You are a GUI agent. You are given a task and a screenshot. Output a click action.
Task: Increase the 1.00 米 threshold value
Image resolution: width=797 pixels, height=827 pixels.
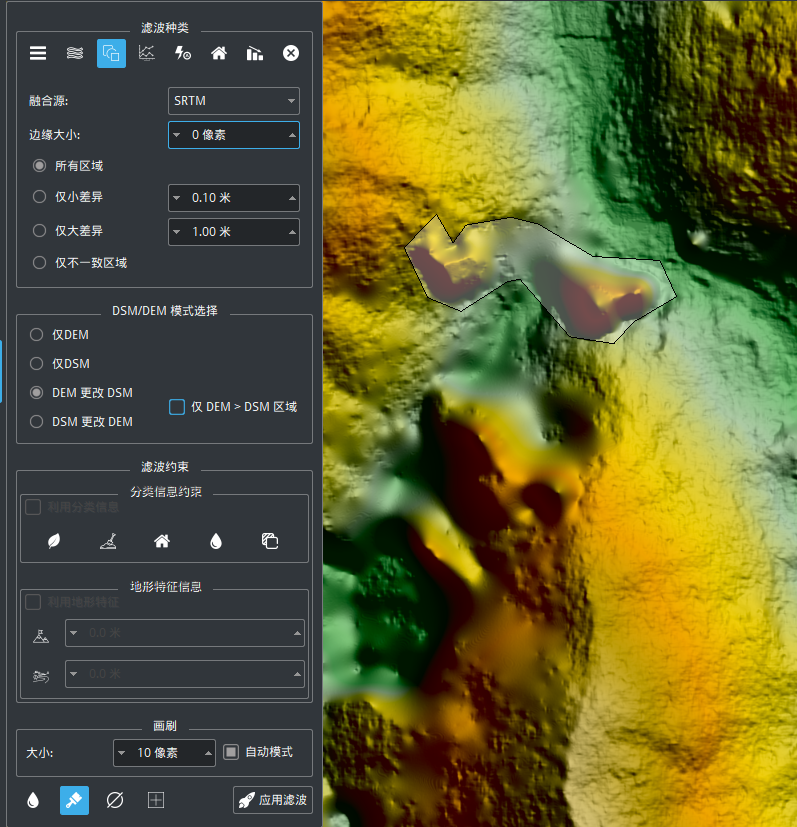coord(292,232)
